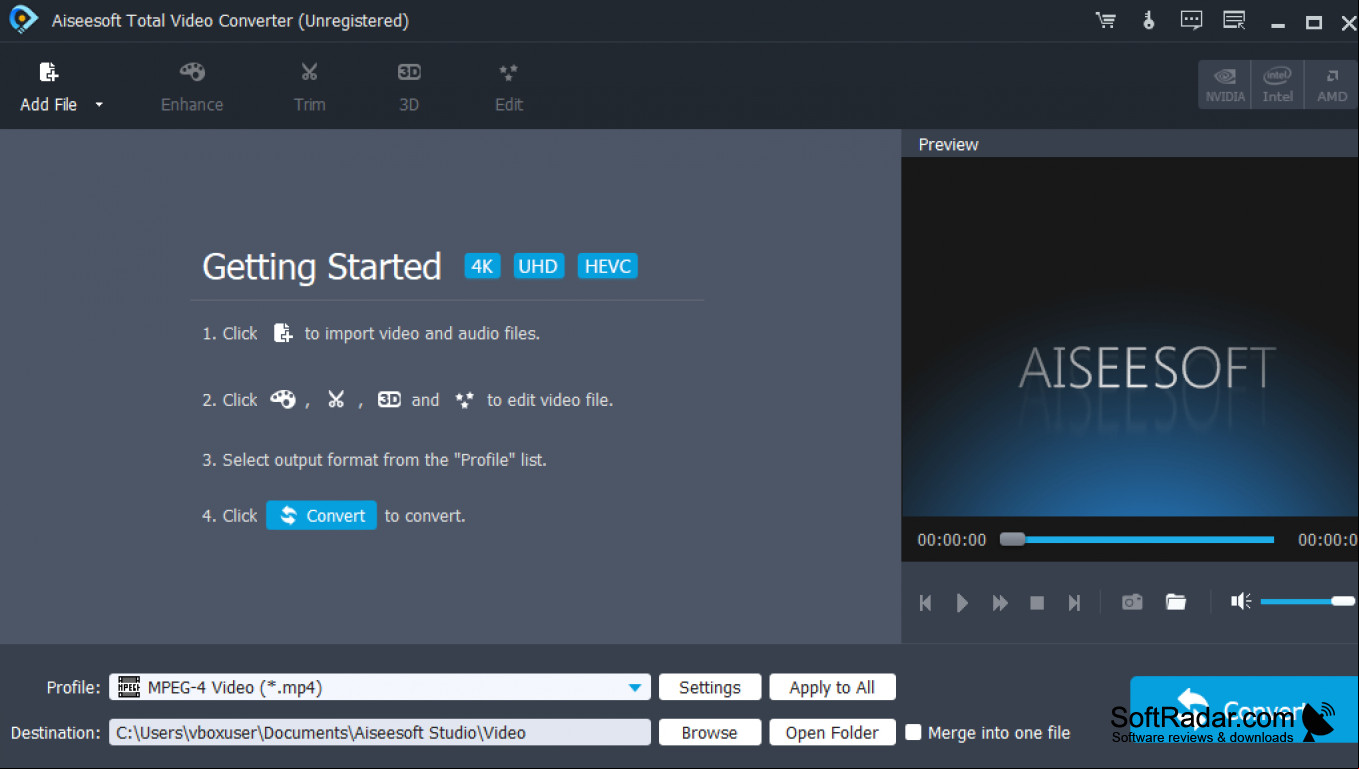
Task: Click the scissors icon in step 2
Action: tap(336, 399)
